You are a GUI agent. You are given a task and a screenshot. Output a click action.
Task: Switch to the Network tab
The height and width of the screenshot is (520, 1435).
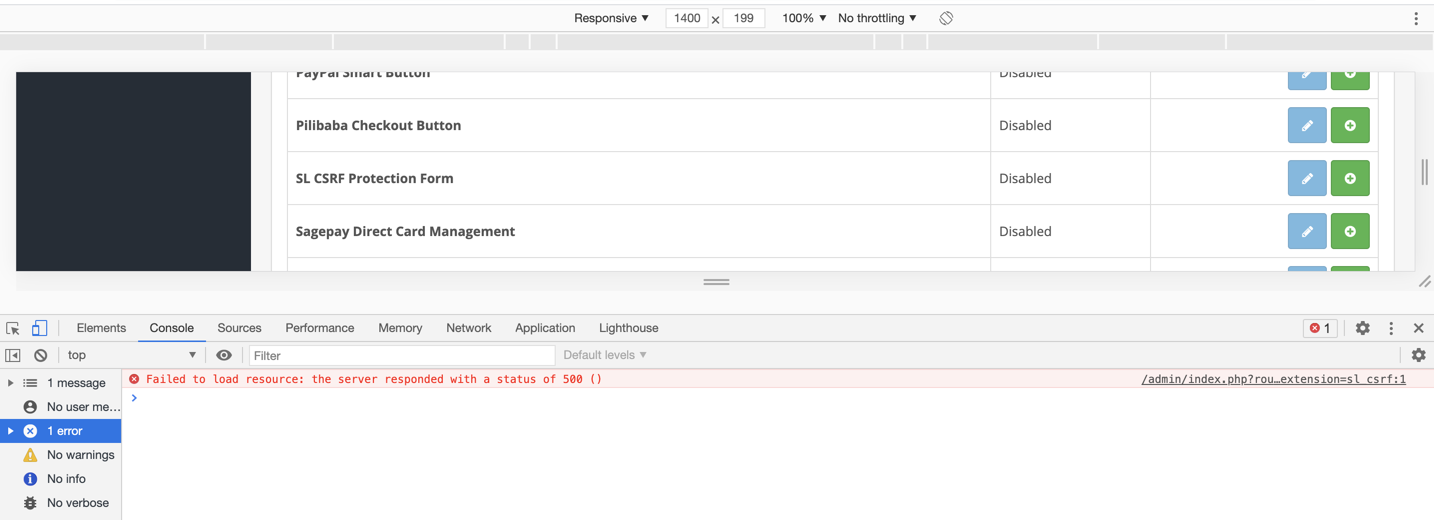[468, 328]
